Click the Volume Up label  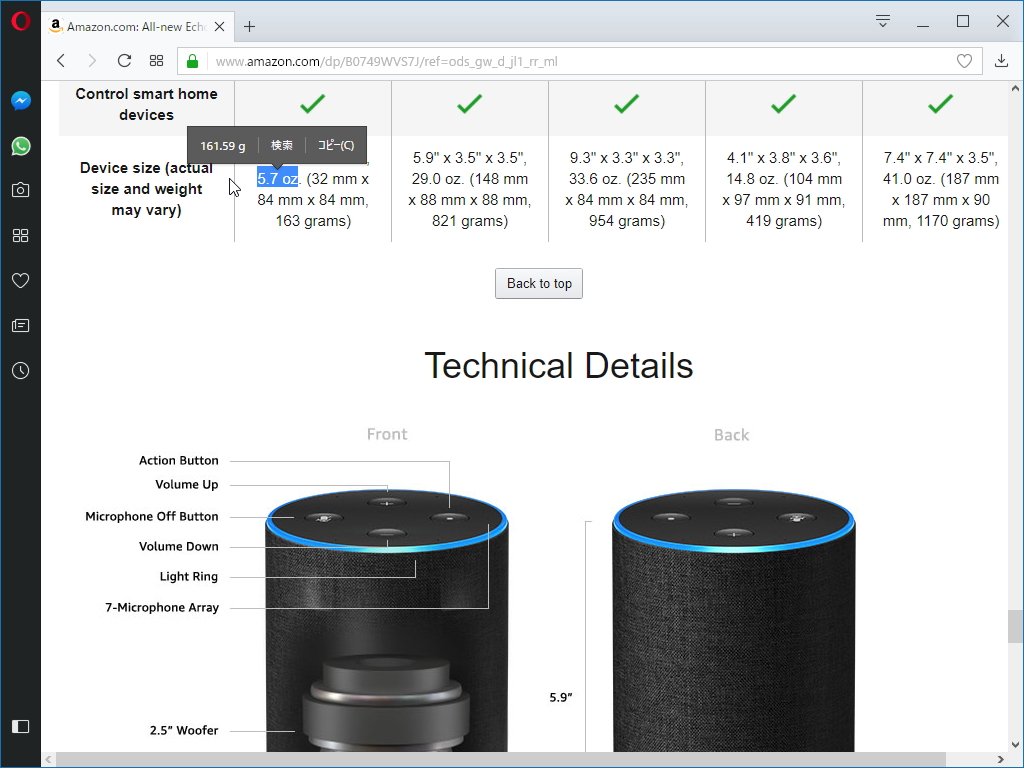(x=187, y=485)
